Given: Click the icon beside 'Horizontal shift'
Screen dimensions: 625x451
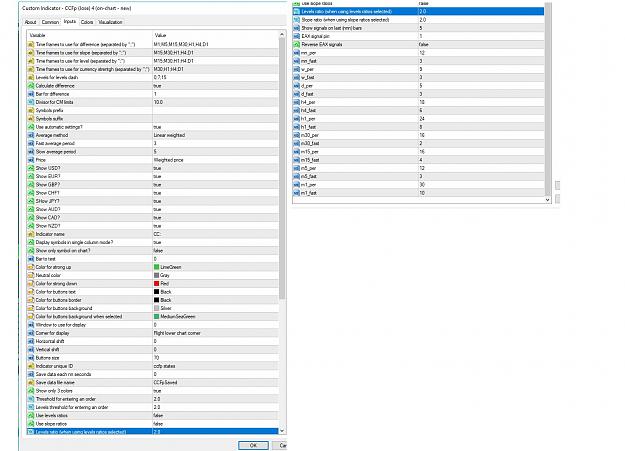Looking at the screenshot, I should [31, 341].
